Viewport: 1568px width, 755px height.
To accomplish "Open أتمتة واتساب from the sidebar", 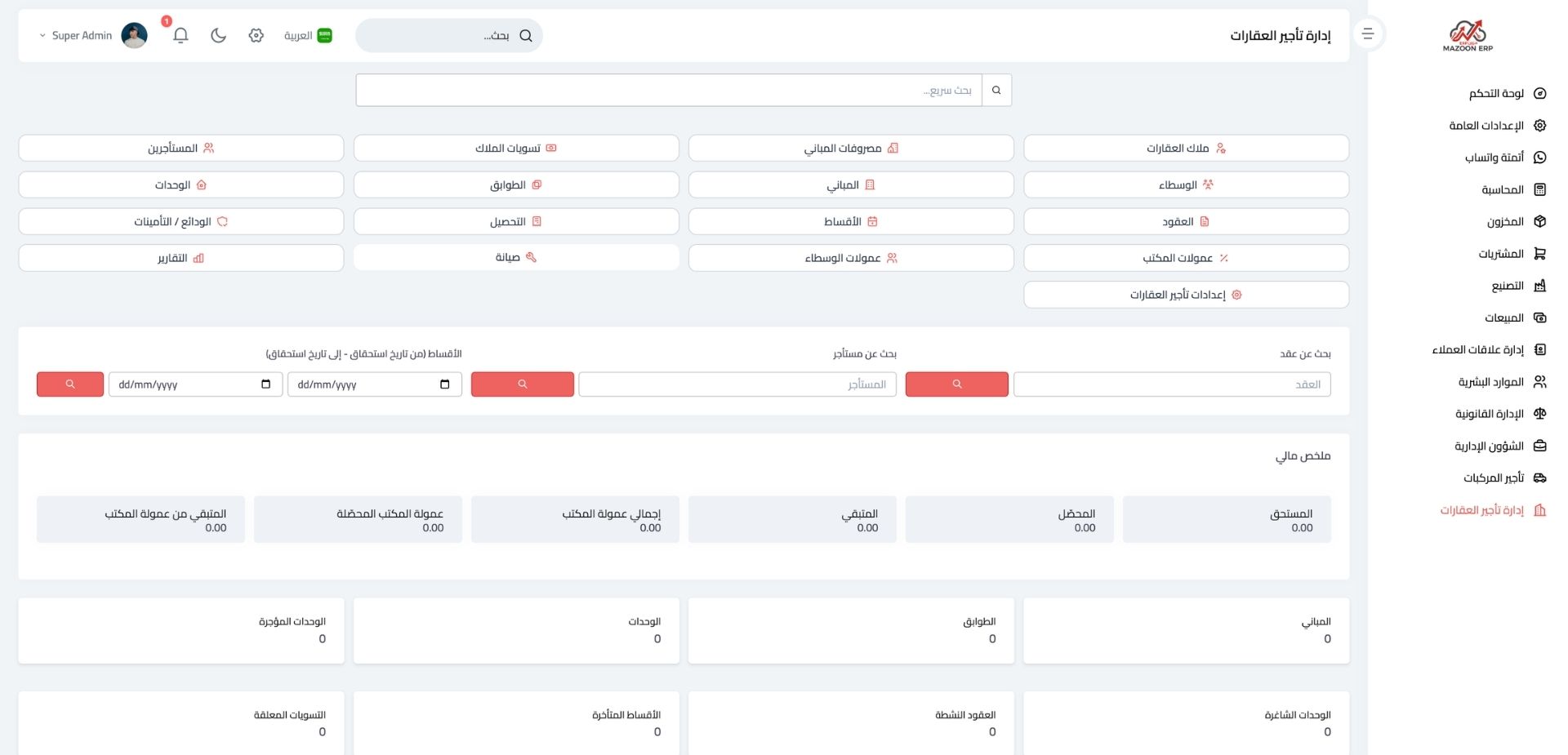I will (1494, 158).
